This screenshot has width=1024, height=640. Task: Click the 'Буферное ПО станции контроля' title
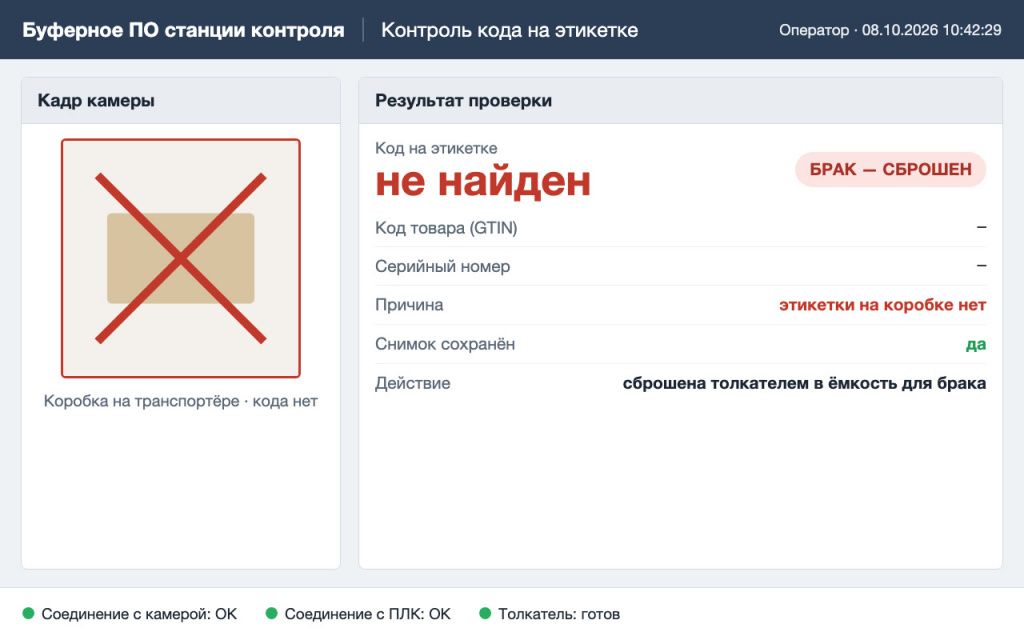(x=184, y=30)
